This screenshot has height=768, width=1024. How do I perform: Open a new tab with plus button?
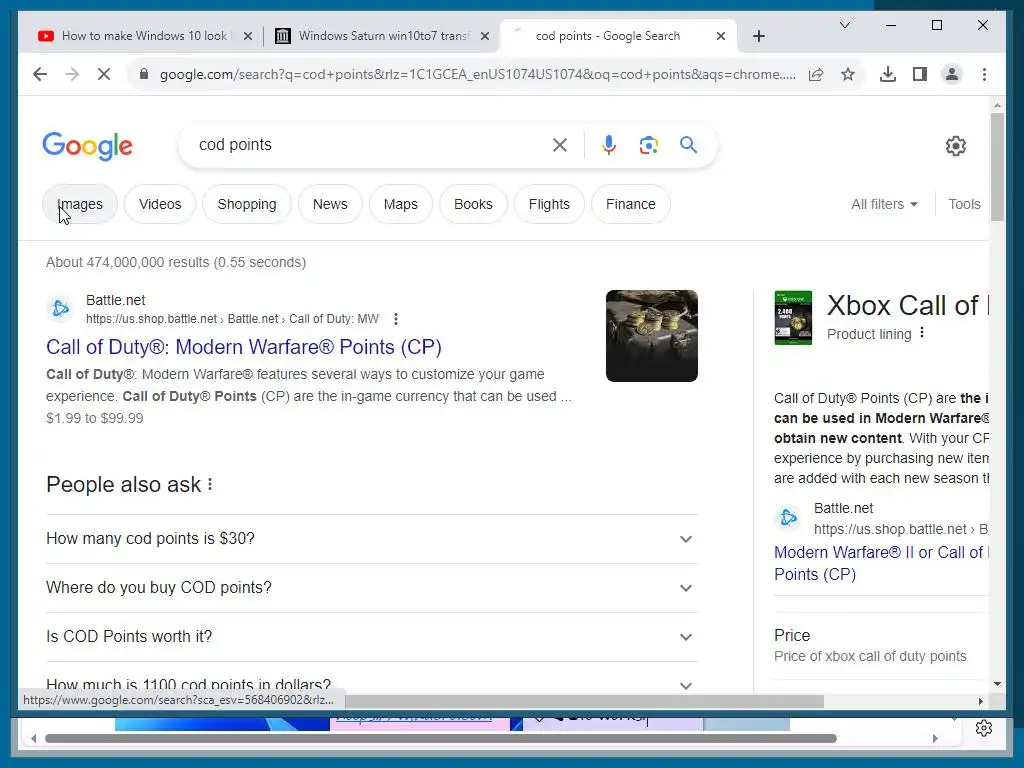click(758, 36)
